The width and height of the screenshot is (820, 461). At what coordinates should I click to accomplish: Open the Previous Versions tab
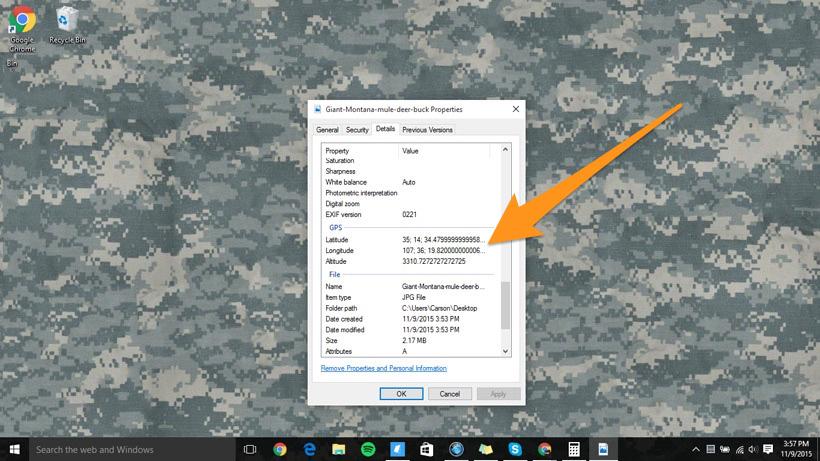point(427,130)
